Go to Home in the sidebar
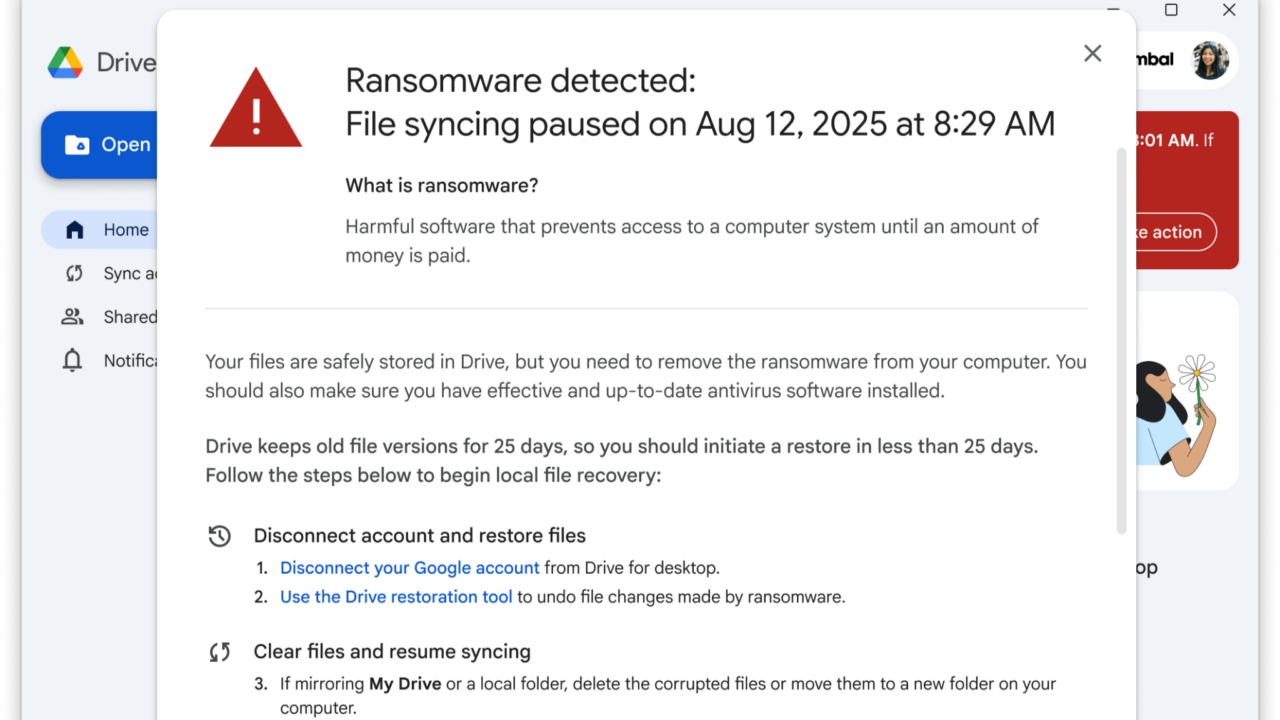Screen dimensions: 1280x720 pos(125,230)
